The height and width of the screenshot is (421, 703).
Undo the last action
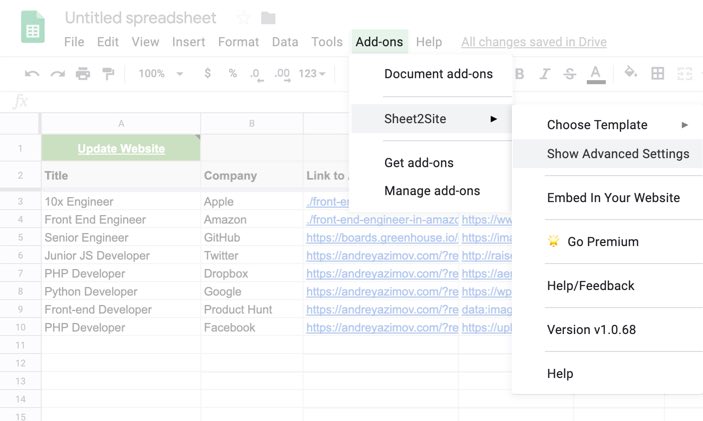coord(32,74)
